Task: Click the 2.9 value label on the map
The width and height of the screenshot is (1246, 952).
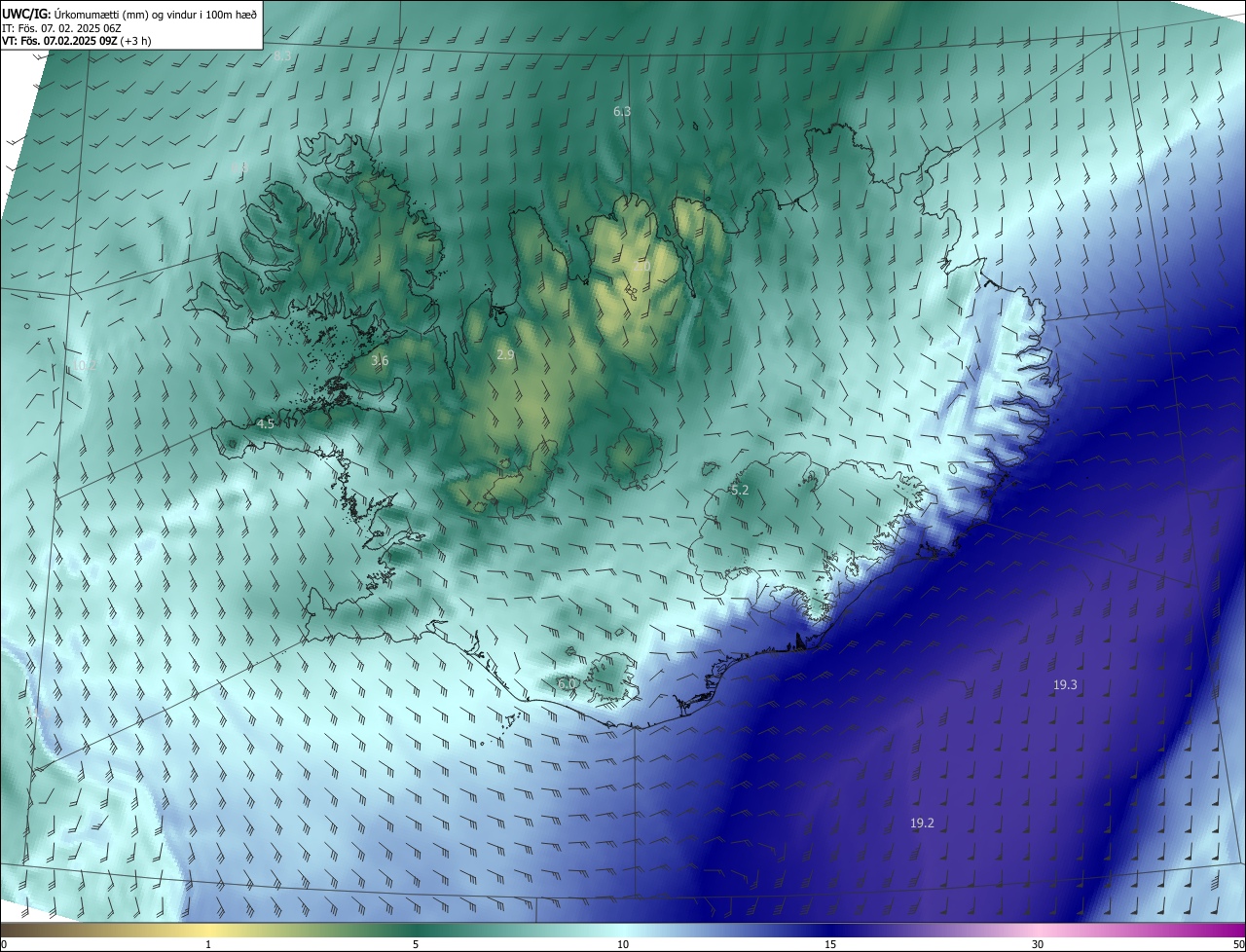Action: point(505,355)
